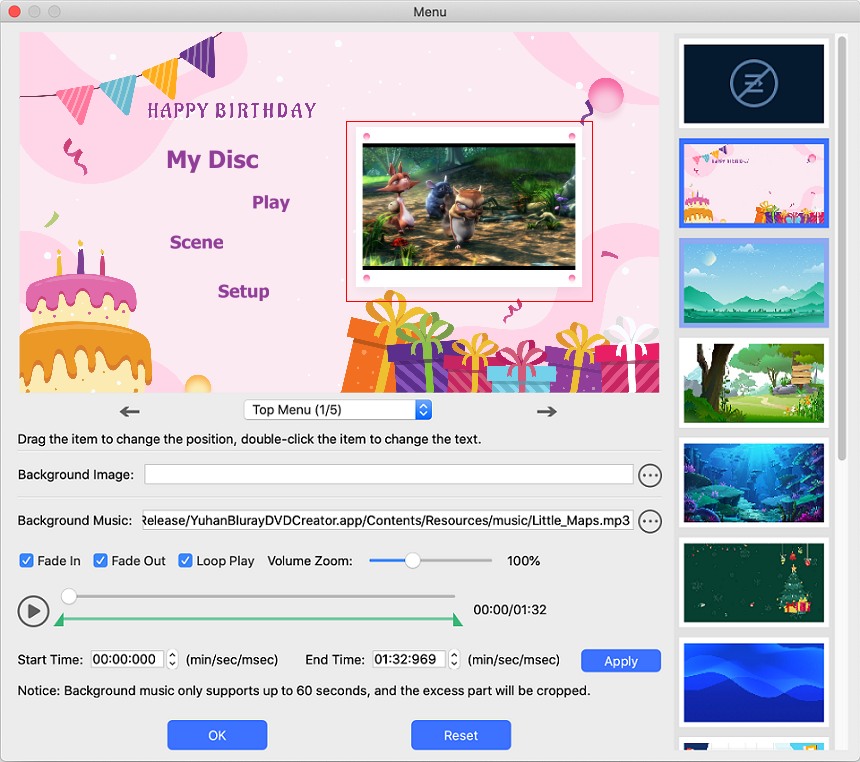Click the End Time stepper arrows

click(x=454, y=659)
